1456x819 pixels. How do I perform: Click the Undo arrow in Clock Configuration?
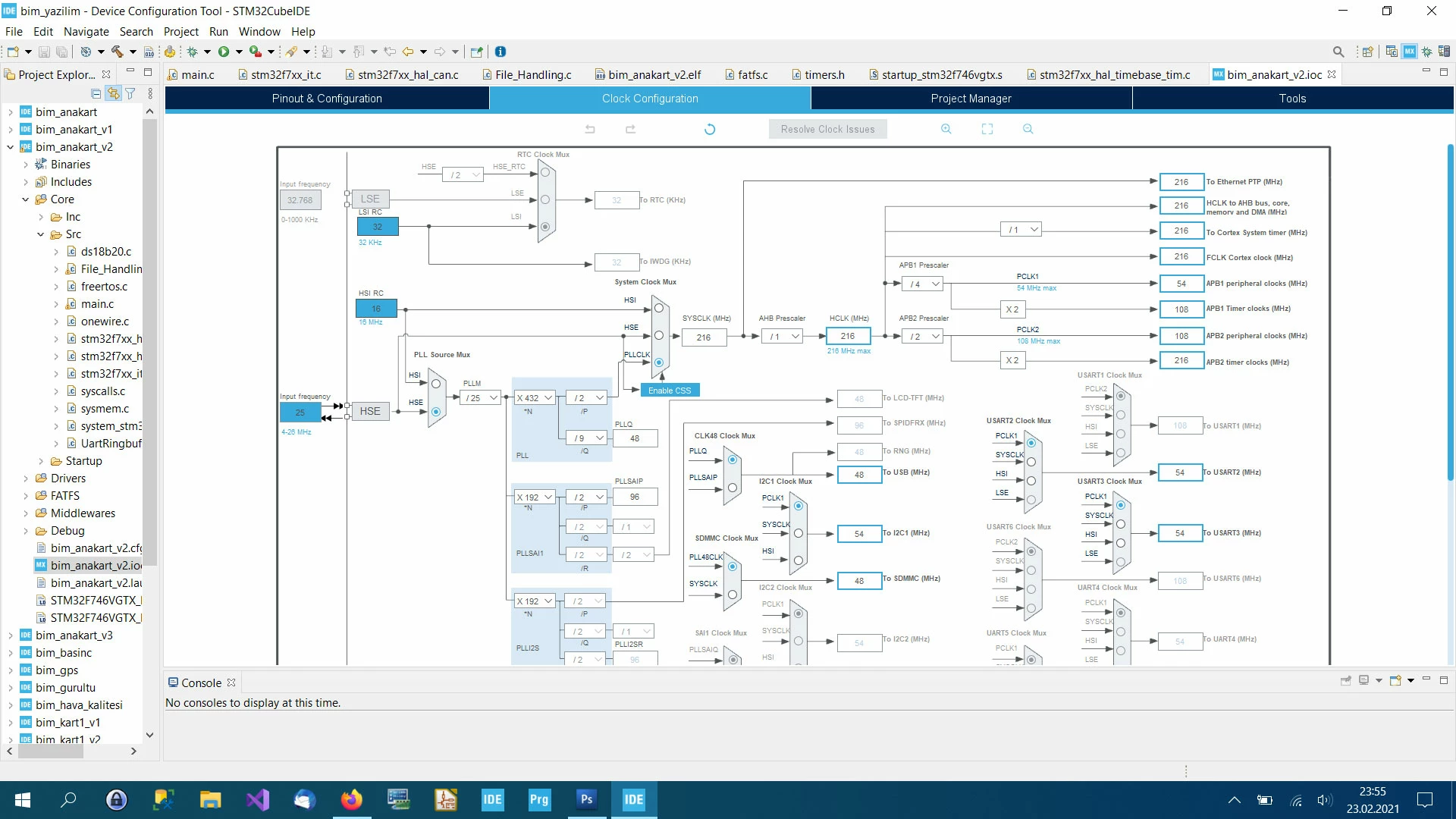(590, 129)
